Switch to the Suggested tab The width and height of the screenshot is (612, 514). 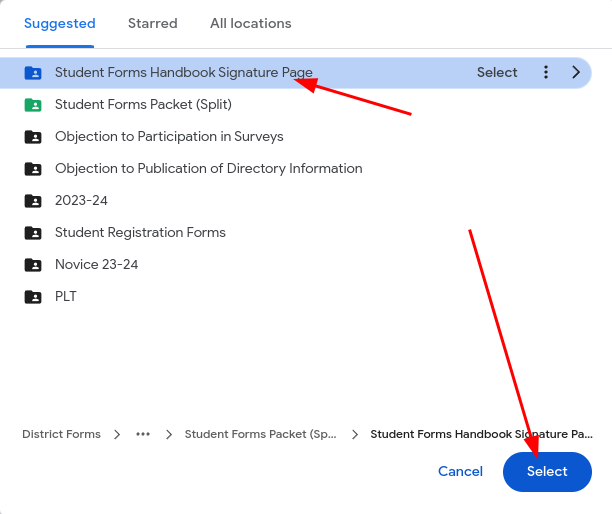[60, 23]
